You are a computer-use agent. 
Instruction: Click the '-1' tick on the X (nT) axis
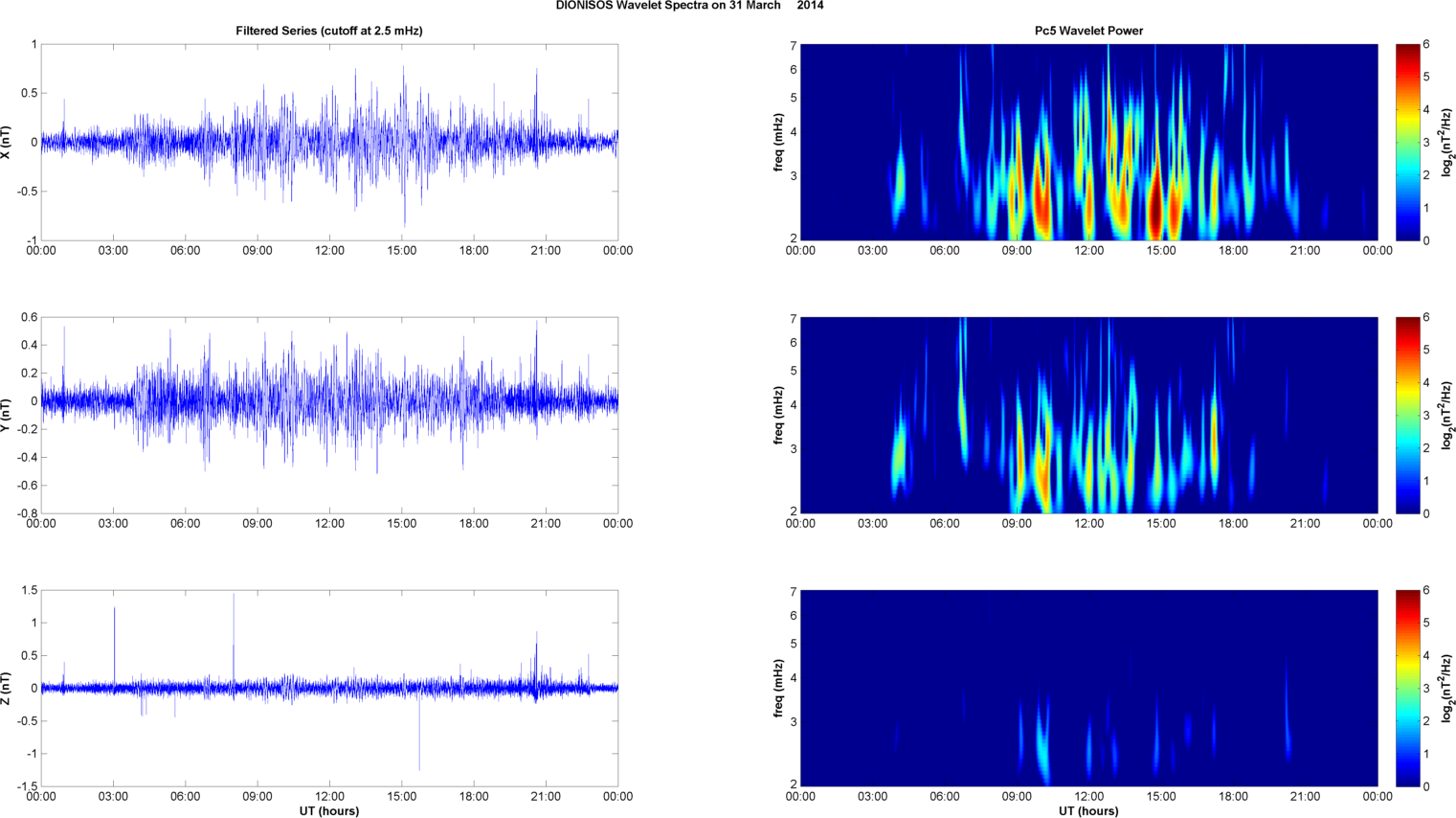tap(33, 240)
